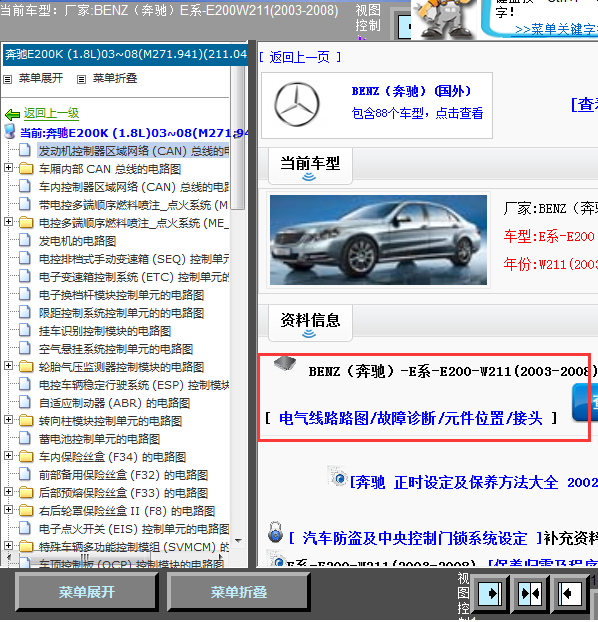Screen dimensions: 598x622
Task: Expand the 特殊车辆多功能控制模组 (SVMCM) node
Action: (x=8, y=545)
